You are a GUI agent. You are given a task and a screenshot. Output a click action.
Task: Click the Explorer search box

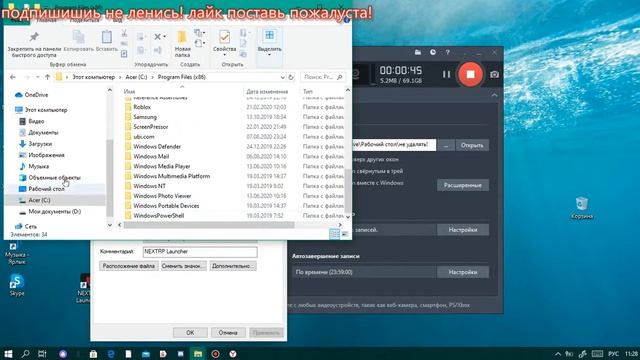pyautogui.click(x=322, y=77)
